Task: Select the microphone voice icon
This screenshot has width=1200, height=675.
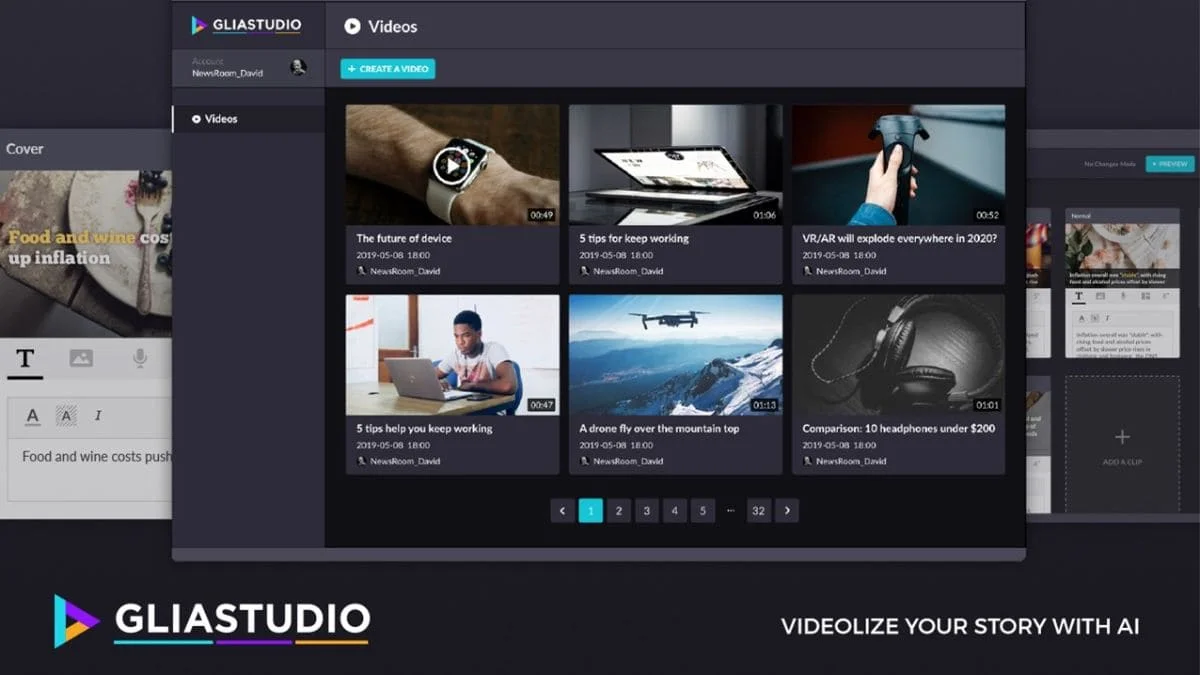Action: [140, 358]
